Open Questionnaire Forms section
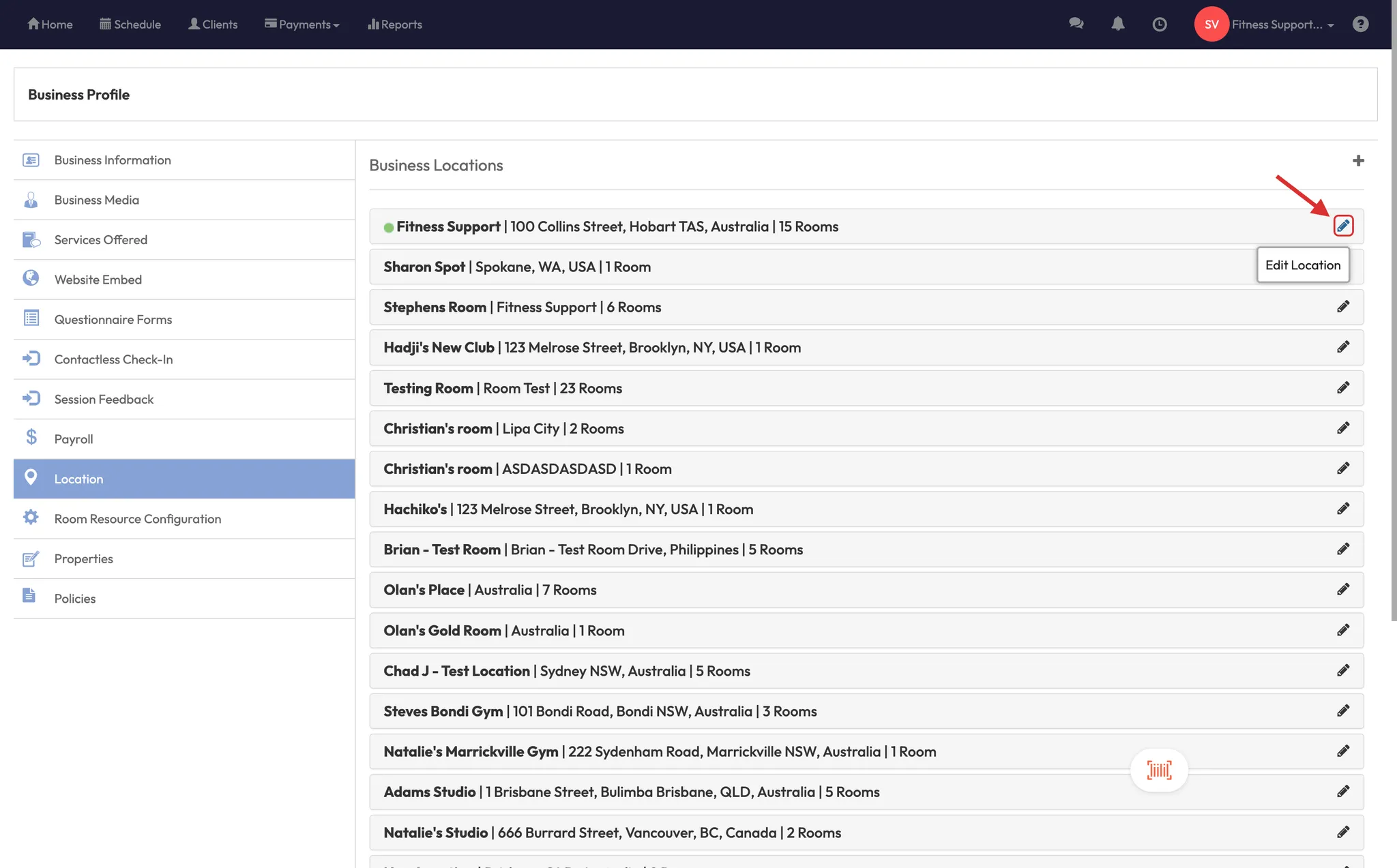 click(113, 319)
